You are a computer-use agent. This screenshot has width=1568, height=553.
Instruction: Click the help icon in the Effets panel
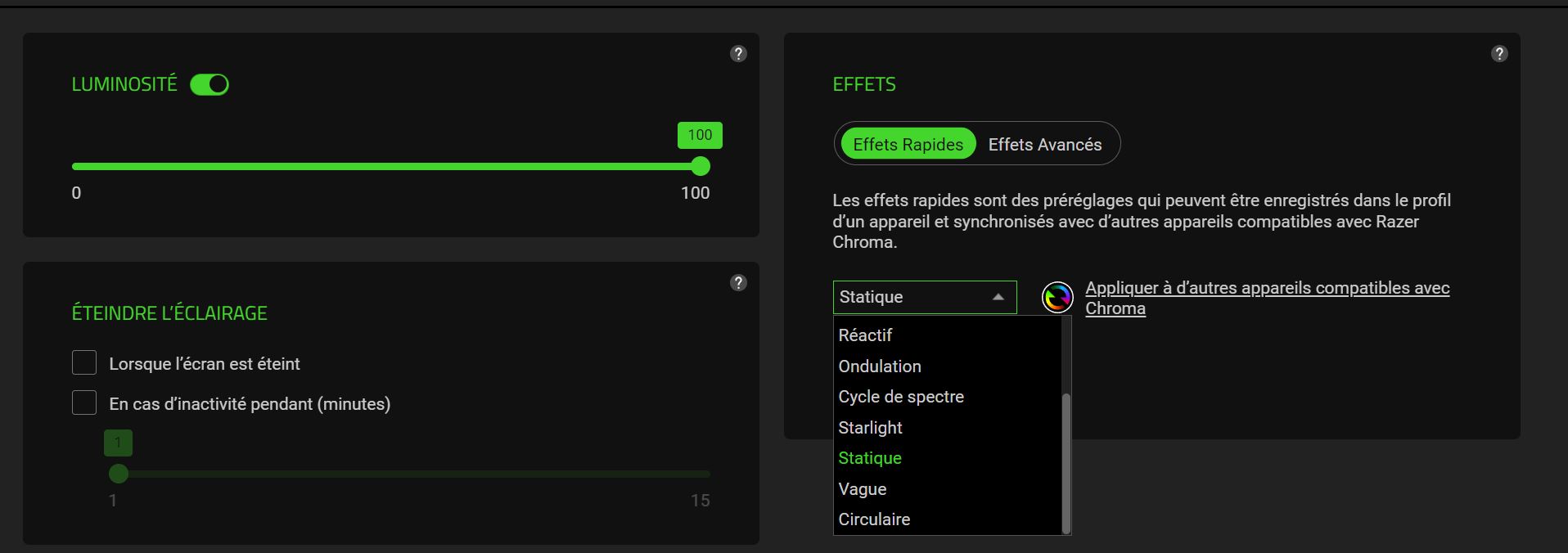[x=1499, y=54]
